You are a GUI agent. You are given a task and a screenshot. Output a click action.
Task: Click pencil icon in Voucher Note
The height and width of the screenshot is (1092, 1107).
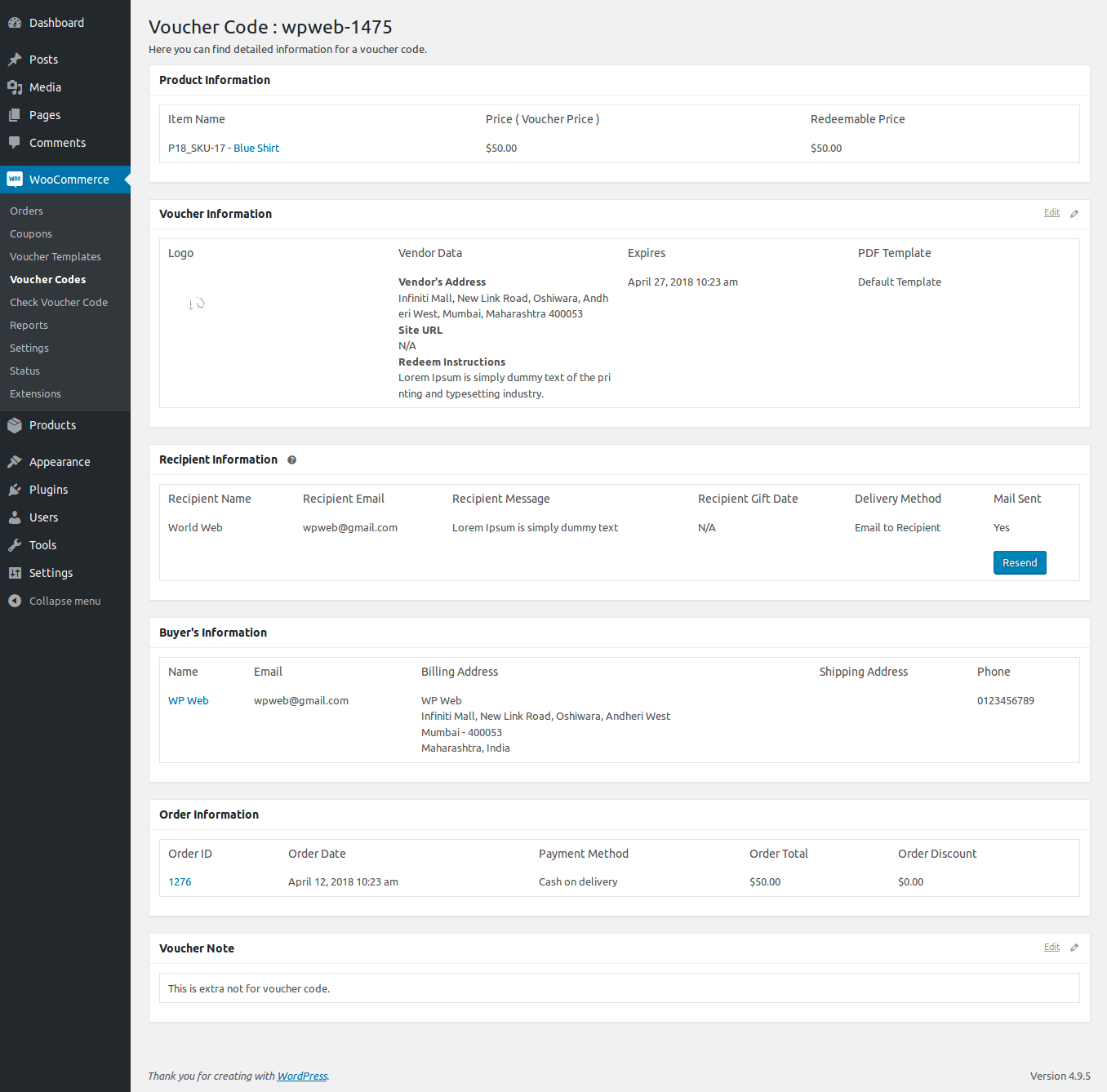click(x=1074, y=948)
